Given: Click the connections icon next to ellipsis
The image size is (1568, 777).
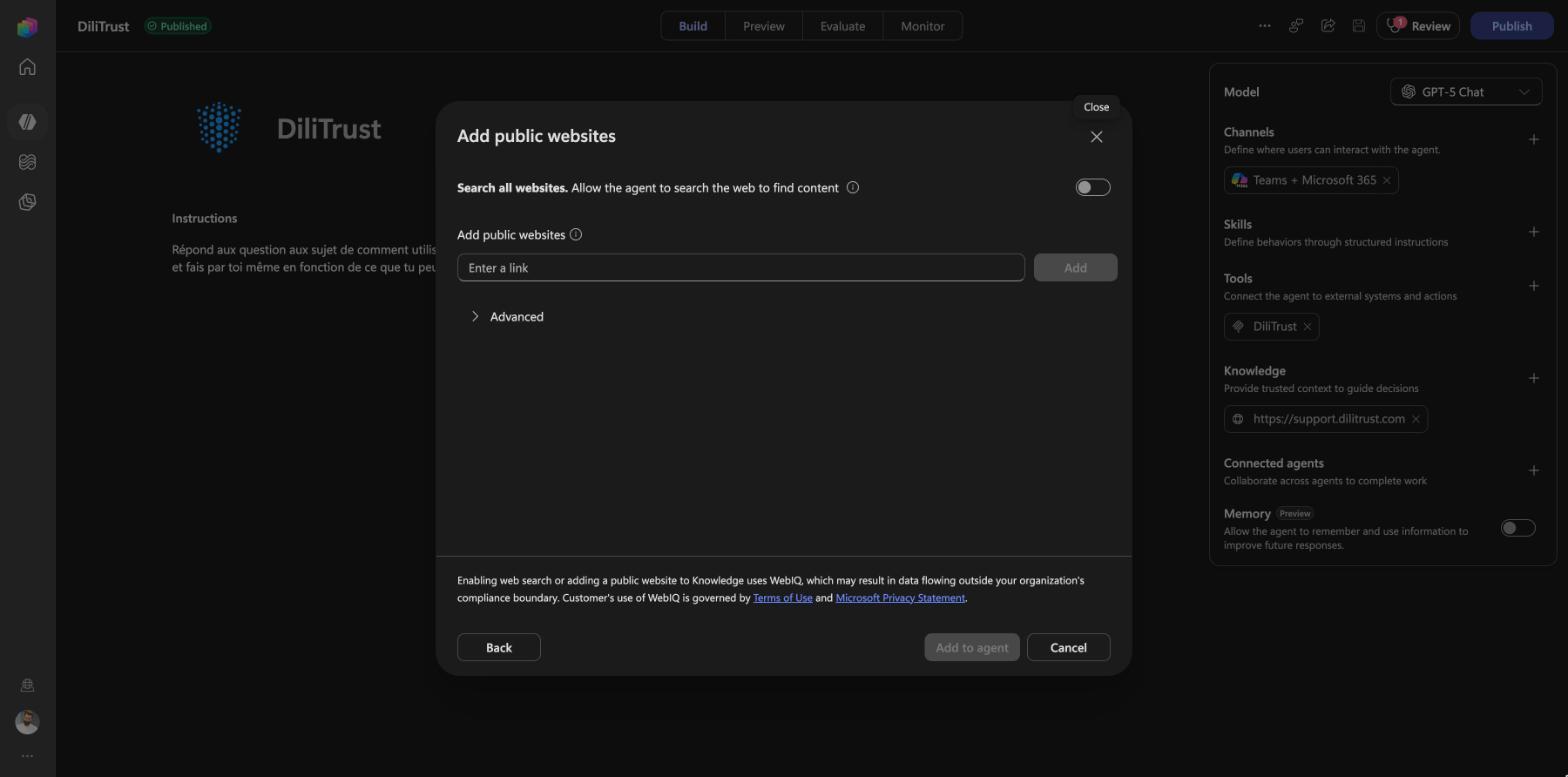Looking at the screenshot, I should coord(1296,26).
